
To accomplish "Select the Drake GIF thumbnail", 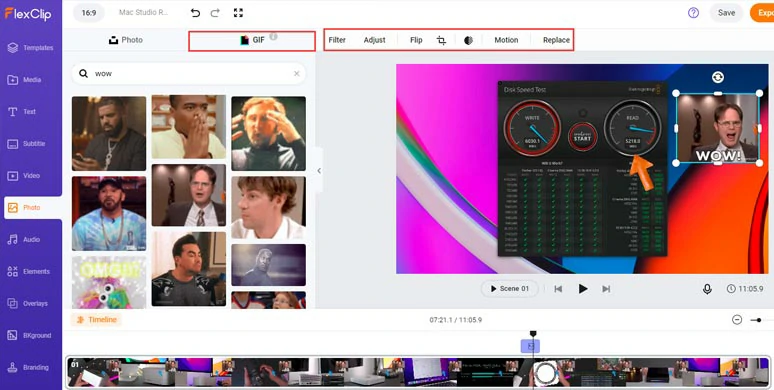I will pyautogui.click(x=109, y=133).
